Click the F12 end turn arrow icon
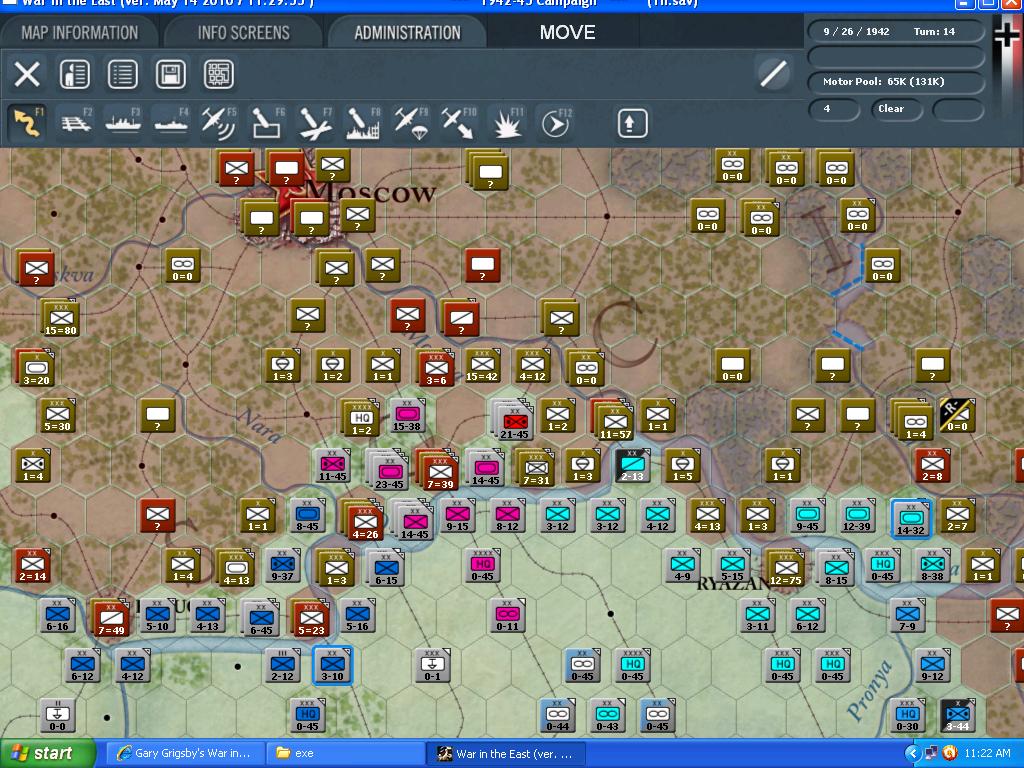This screenshot has width=1024, height=768. point(555,123)
